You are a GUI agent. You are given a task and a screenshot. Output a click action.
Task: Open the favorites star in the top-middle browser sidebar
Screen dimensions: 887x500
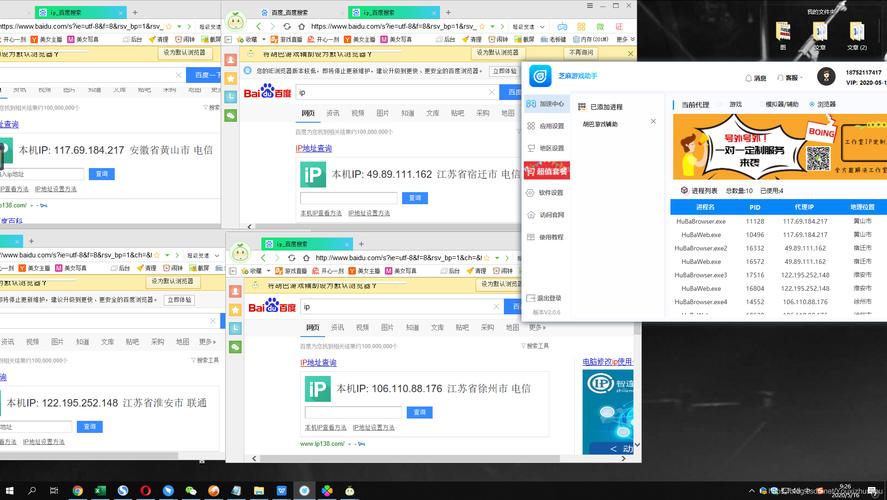tap(231, 78)
